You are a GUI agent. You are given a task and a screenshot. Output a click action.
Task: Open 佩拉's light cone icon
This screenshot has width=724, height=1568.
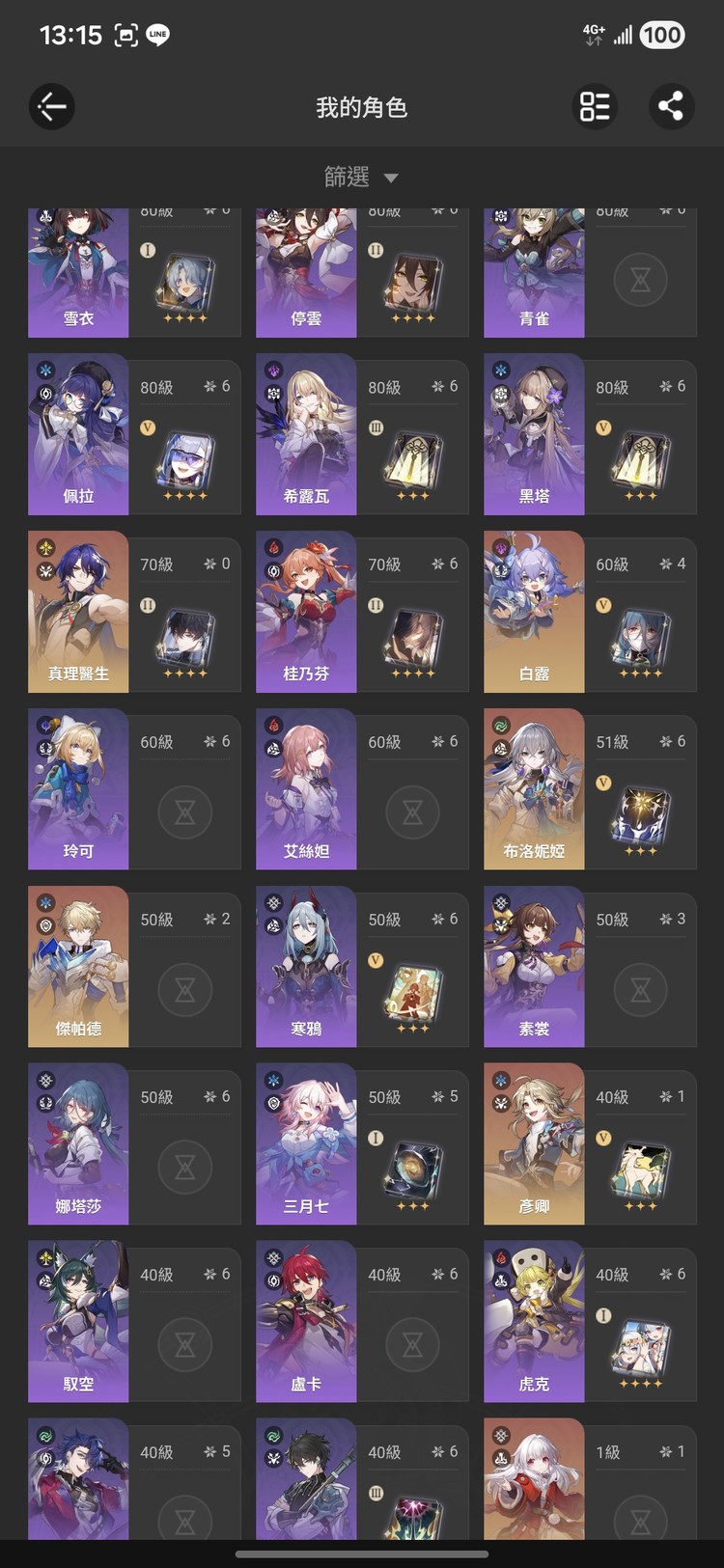coord(185,461)
